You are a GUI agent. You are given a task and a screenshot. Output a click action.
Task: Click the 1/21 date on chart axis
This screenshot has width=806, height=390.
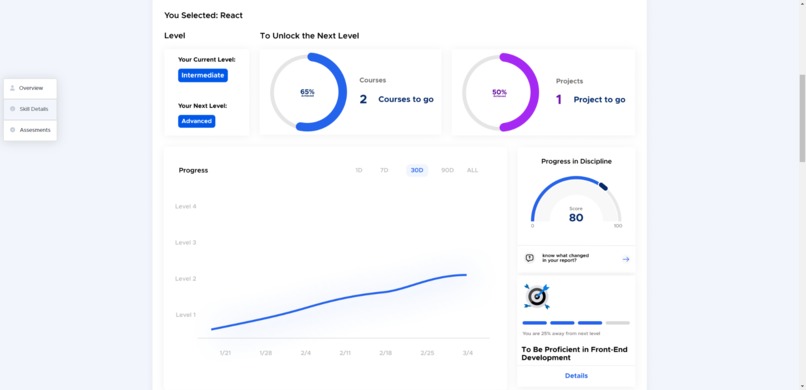pos(225,353)
